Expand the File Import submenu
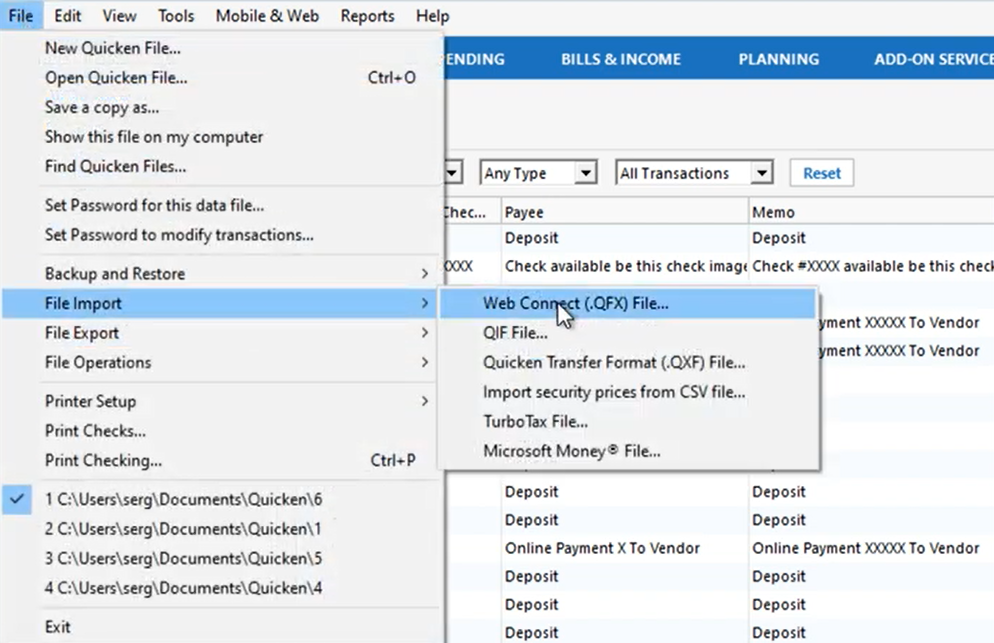994x643 pixels. tap(219, 303)
